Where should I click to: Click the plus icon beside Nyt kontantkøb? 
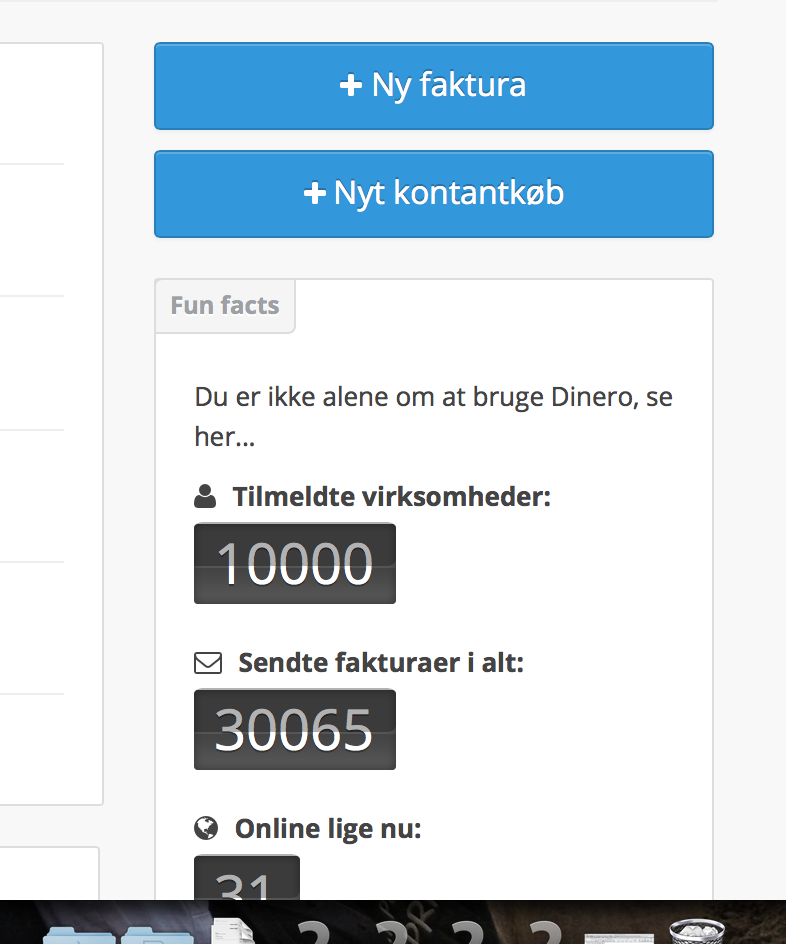click(315, 193)
